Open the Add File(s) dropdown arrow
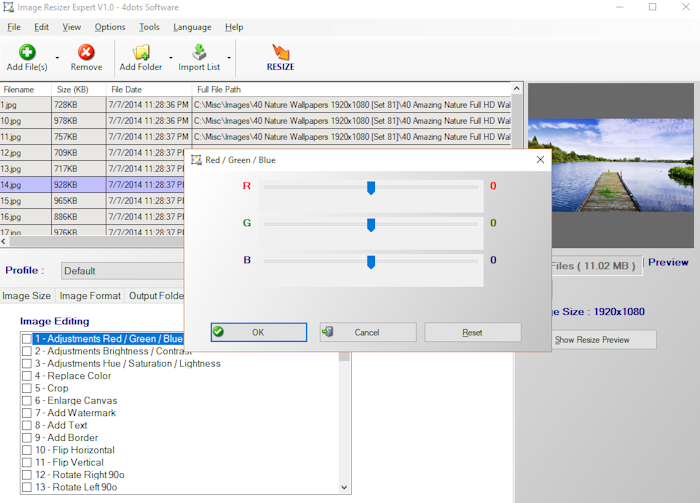The image size is (700, 503). (x=57, y=58)
